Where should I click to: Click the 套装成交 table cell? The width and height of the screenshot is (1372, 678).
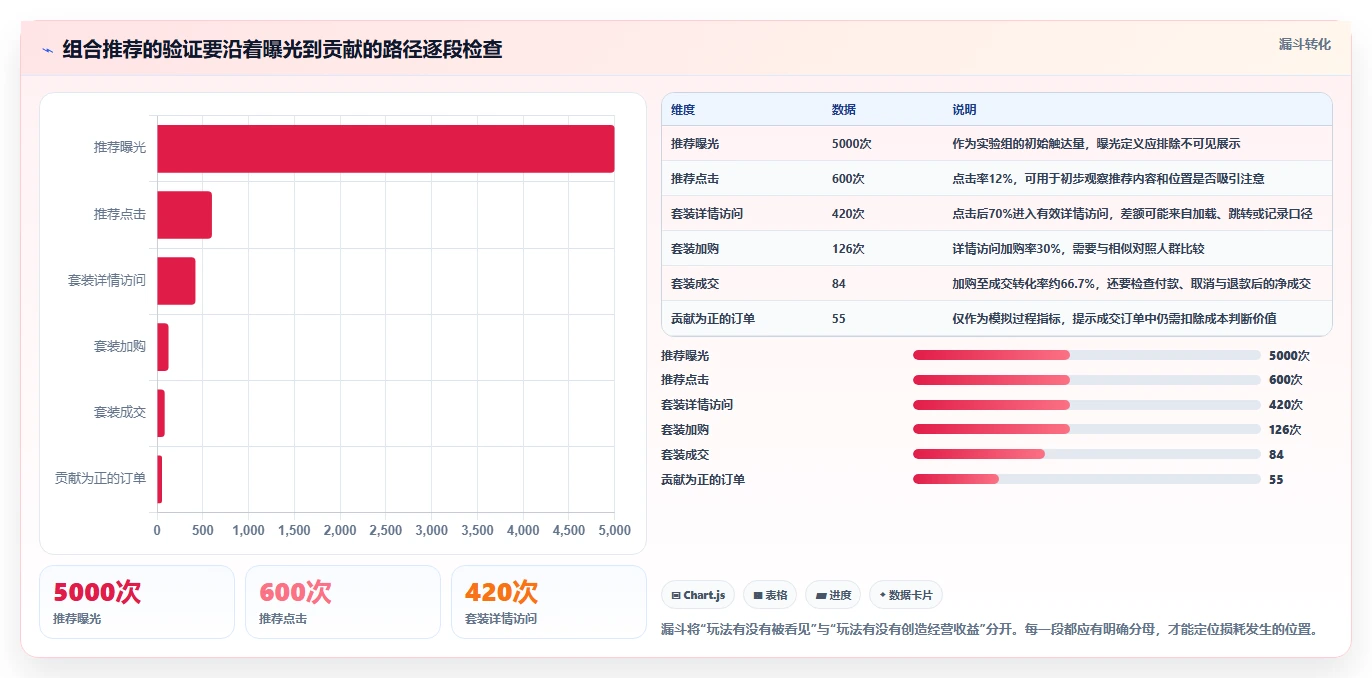coord(742,284)
